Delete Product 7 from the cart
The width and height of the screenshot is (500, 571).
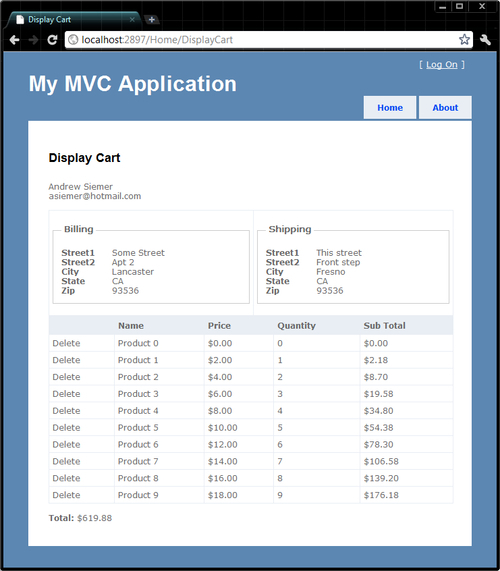pyautogui.click(x=66, y=461)
